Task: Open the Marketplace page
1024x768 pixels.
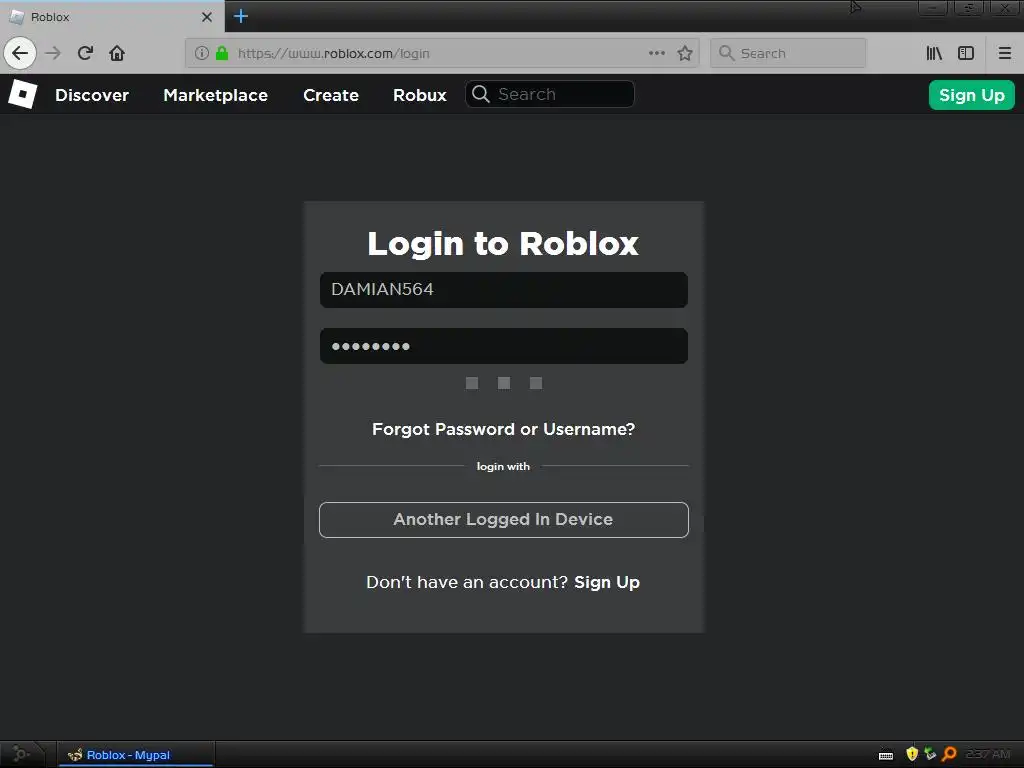Action: point(216,95)
